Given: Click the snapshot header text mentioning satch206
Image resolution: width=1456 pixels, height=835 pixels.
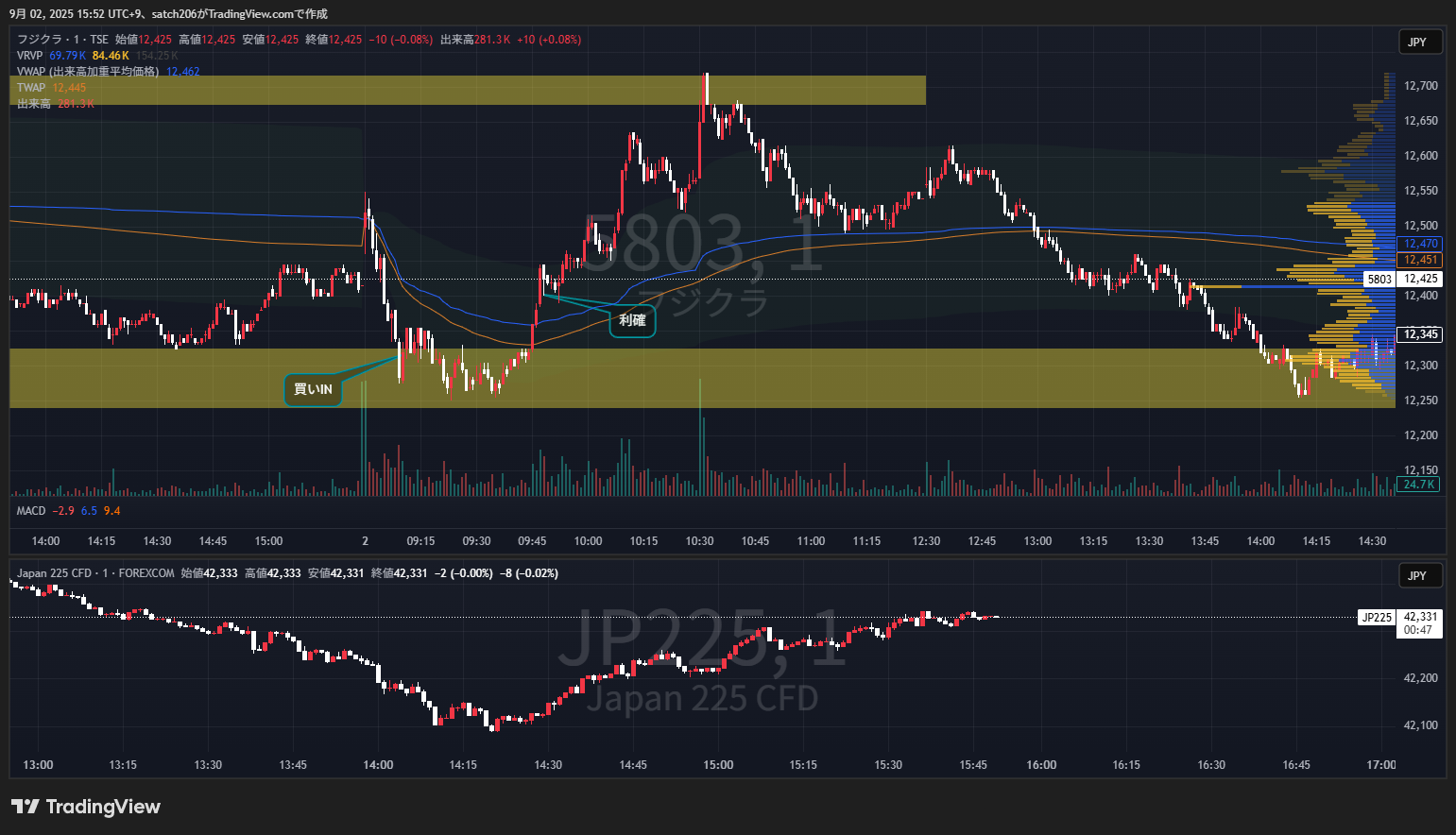Looking at the screenshot, I should (168, 14).
